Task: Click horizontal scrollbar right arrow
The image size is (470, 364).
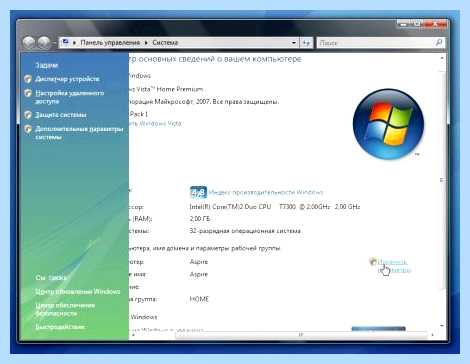Action: (432, 335)
